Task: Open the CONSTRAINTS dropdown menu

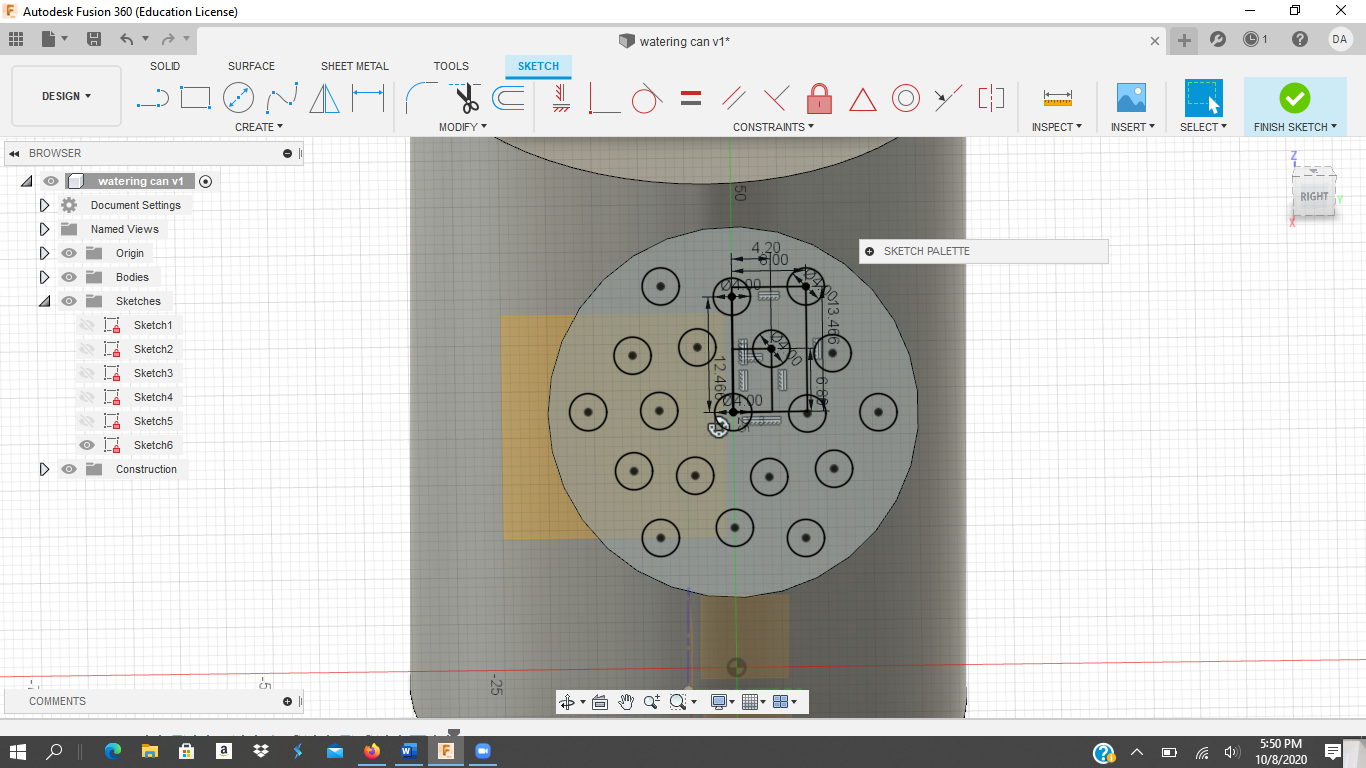Action: click(773, 127)
